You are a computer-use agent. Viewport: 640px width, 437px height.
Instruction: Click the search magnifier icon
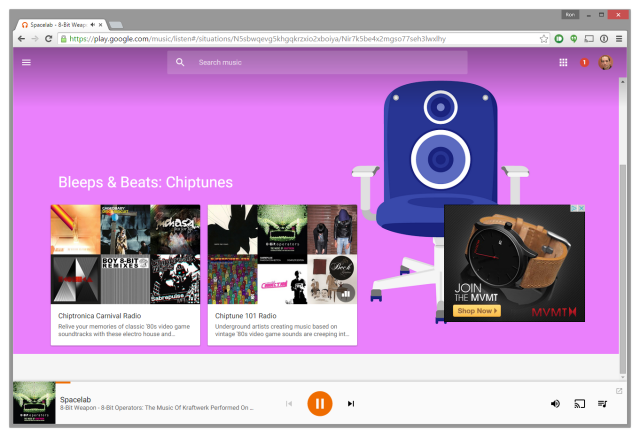tap(180, 62)
